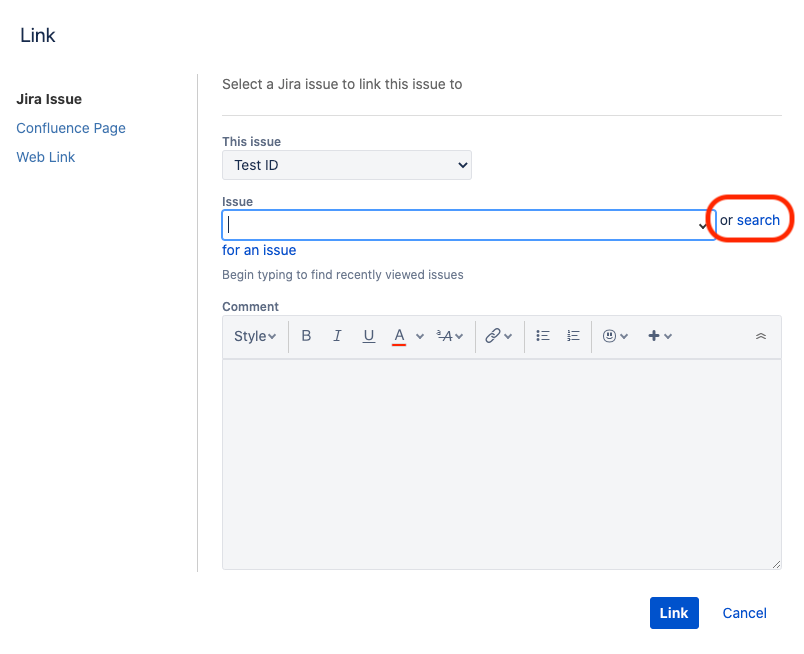The image size is (804, 654).
Task: Open the Style dropdown
Action: coord(255,336)
